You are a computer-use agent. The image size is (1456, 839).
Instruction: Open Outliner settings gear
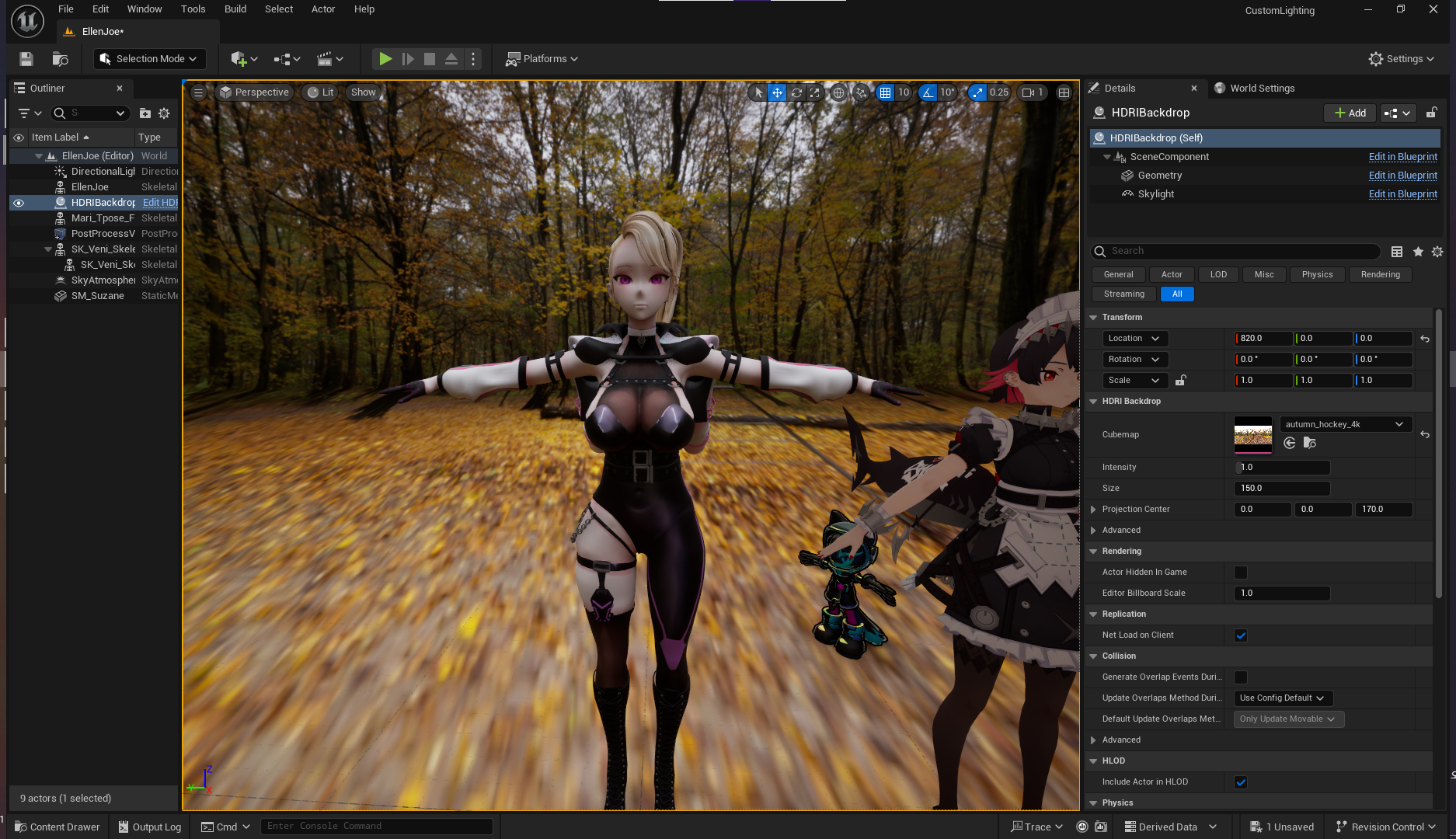coord(164,113)
